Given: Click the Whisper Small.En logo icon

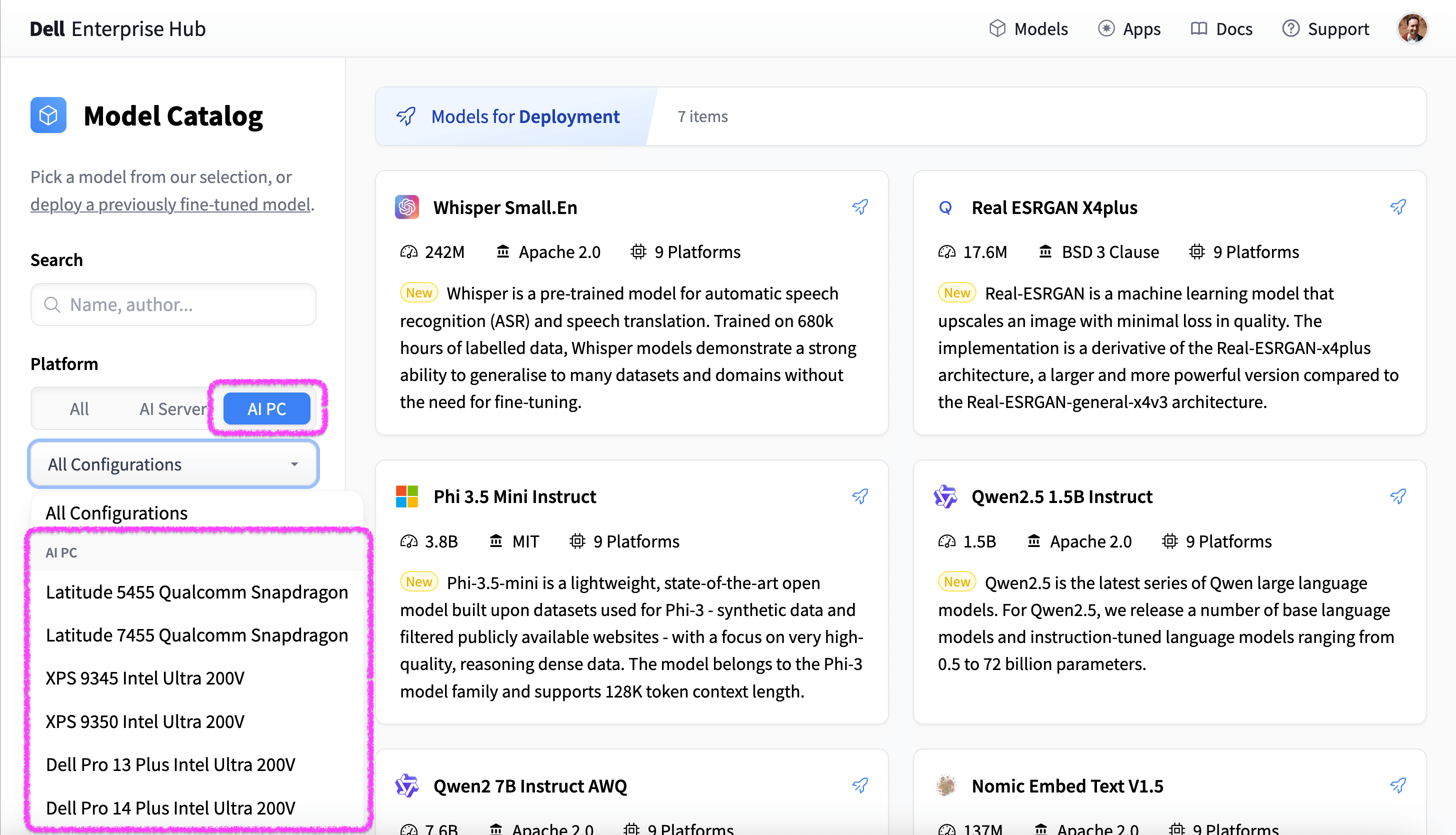Looking at the screenshot, I should (407, 207).
